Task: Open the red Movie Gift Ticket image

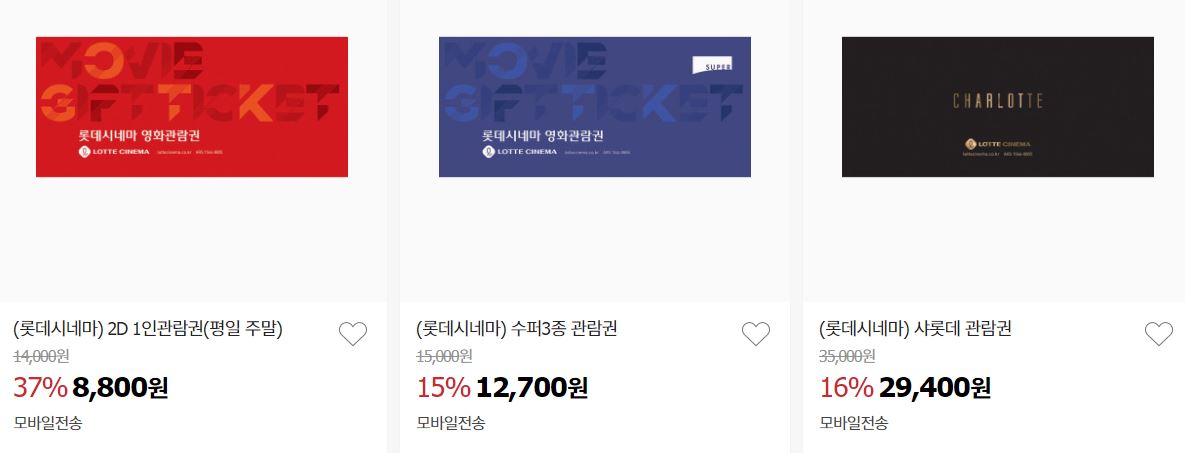Action: tap(192, 107)
